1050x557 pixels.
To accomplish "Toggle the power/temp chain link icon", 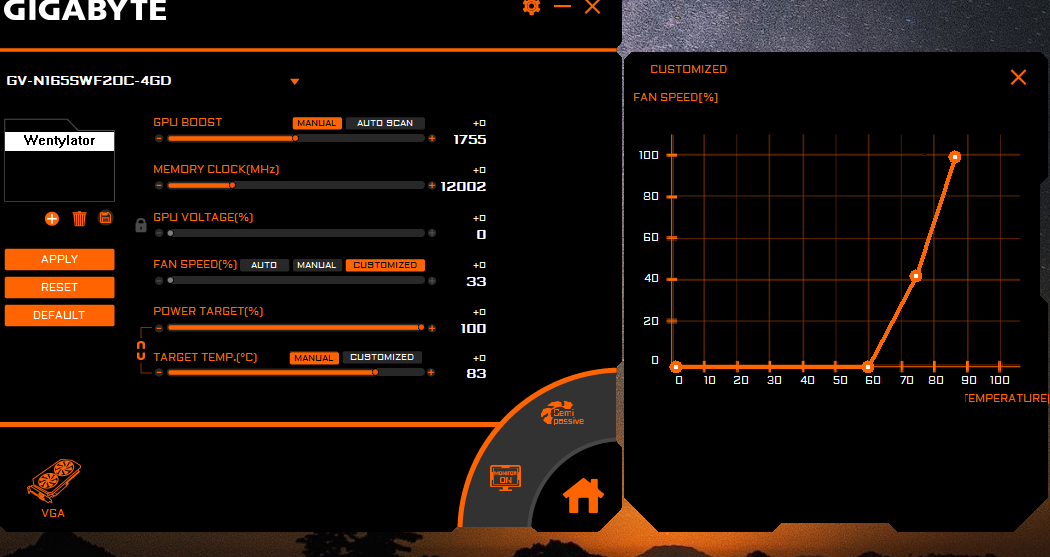I will tap(141, 350).
